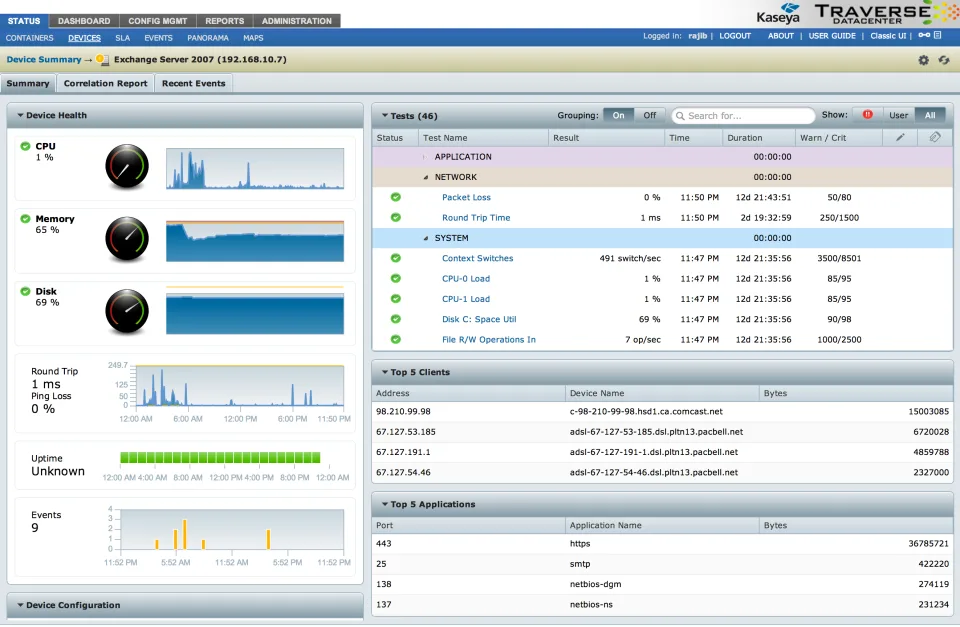Sort by Test Name column header

(483, 138)
